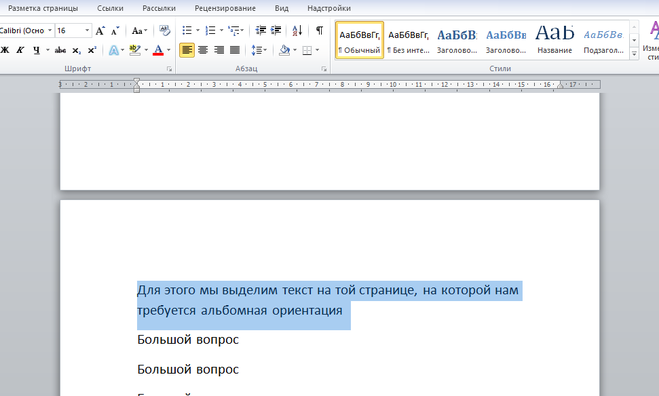This screenshot has height=396, width=659.
Task: Click the highlighted text требуется альбомная ориентация
Action: coord(240,311)
